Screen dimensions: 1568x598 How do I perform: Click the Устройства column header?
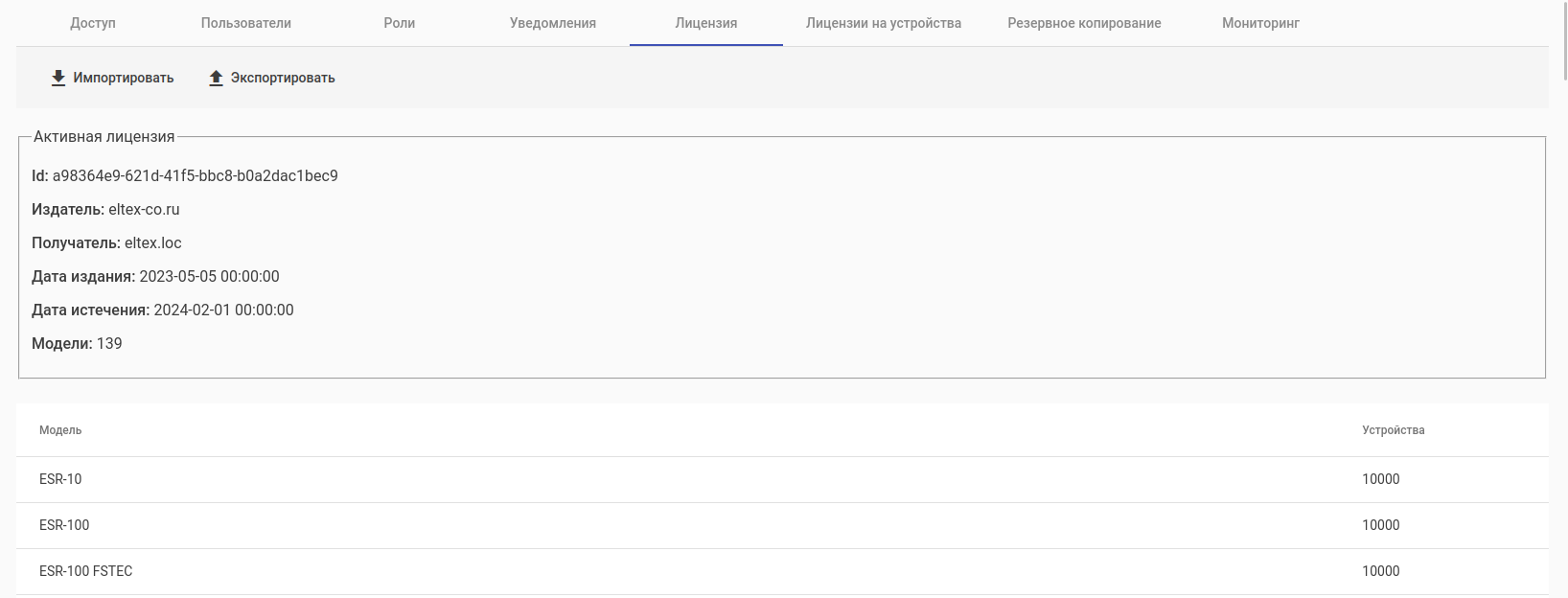tap(1393, 430)
